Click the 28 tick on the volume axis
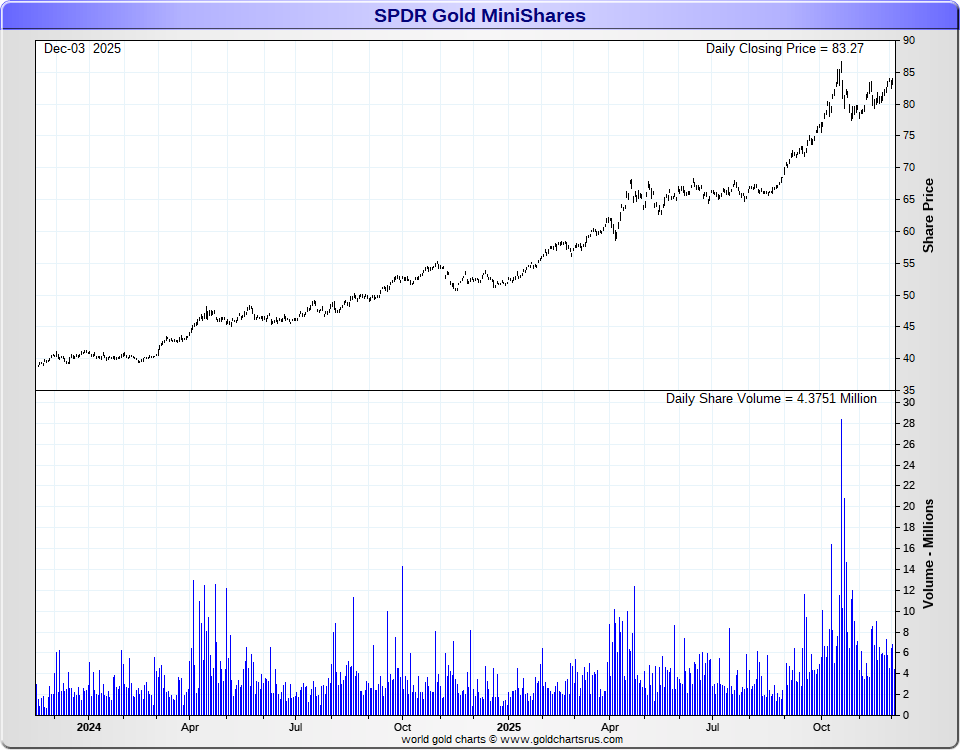 pos(909,424)
